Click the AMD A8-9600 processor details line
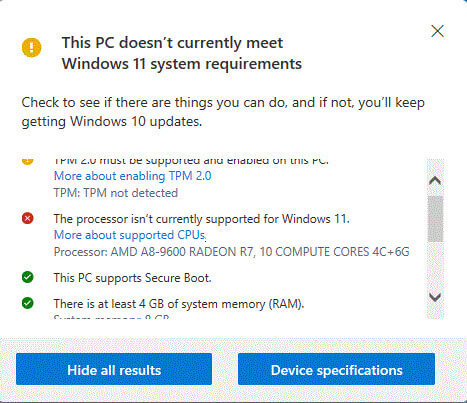The width and height of the screenshot is (467, 403). [231, 252]
